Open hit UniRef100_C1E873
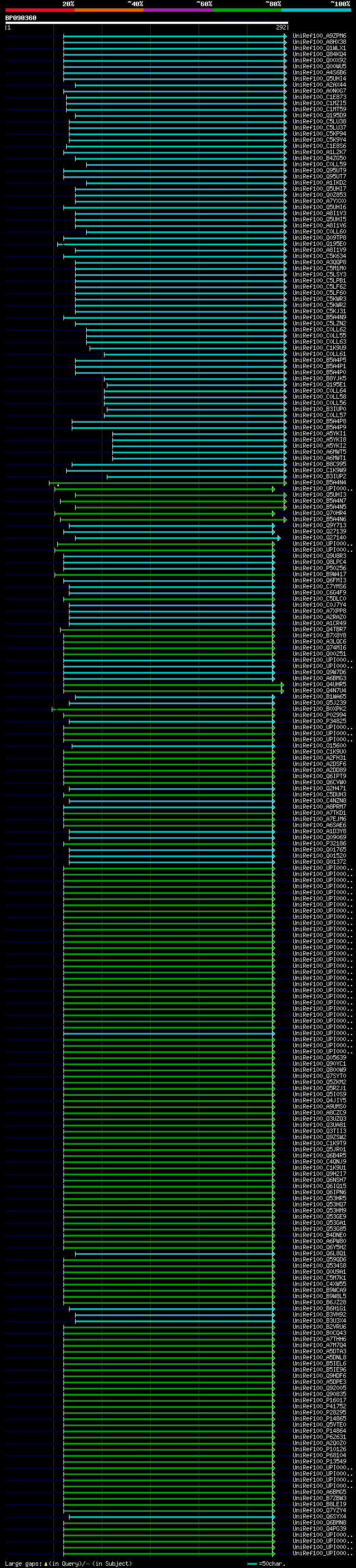Screen dimensions: 356x1568 pyautogui.click(x=319, y=97)
